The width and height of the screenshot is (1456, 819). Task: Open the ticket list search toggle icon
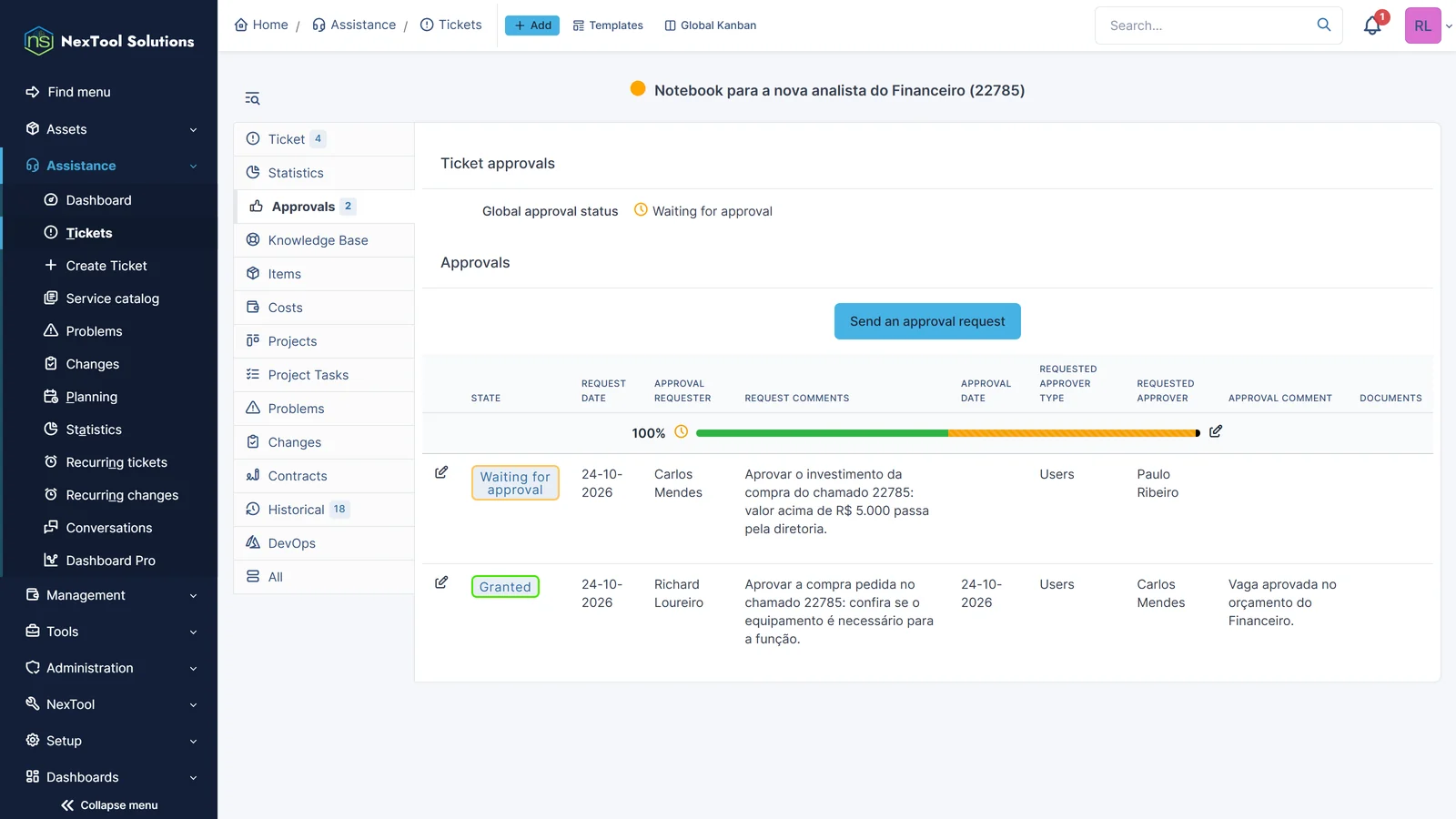click(x=252, y=98)
